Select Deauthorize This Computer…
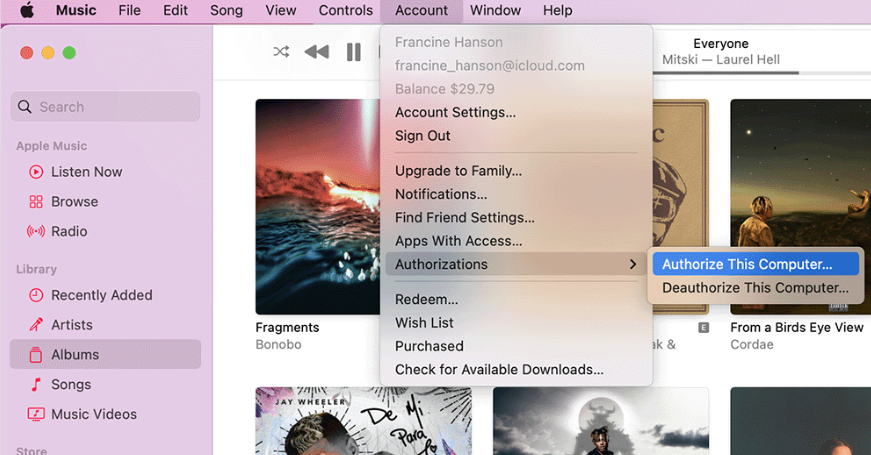 click(x=755, y=288)
